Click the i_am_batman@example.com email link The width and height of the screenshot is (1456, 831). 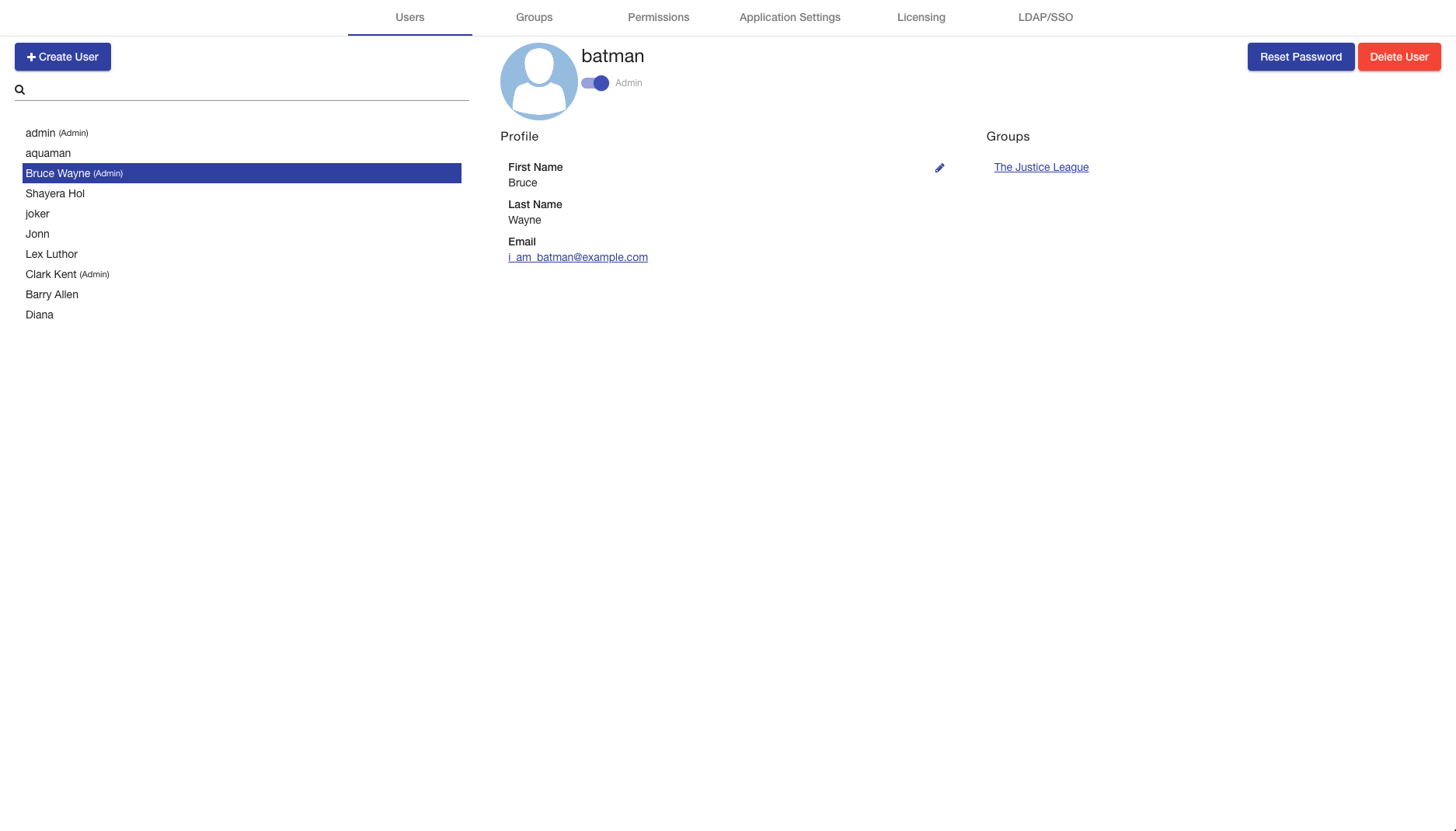click(578, 257)
